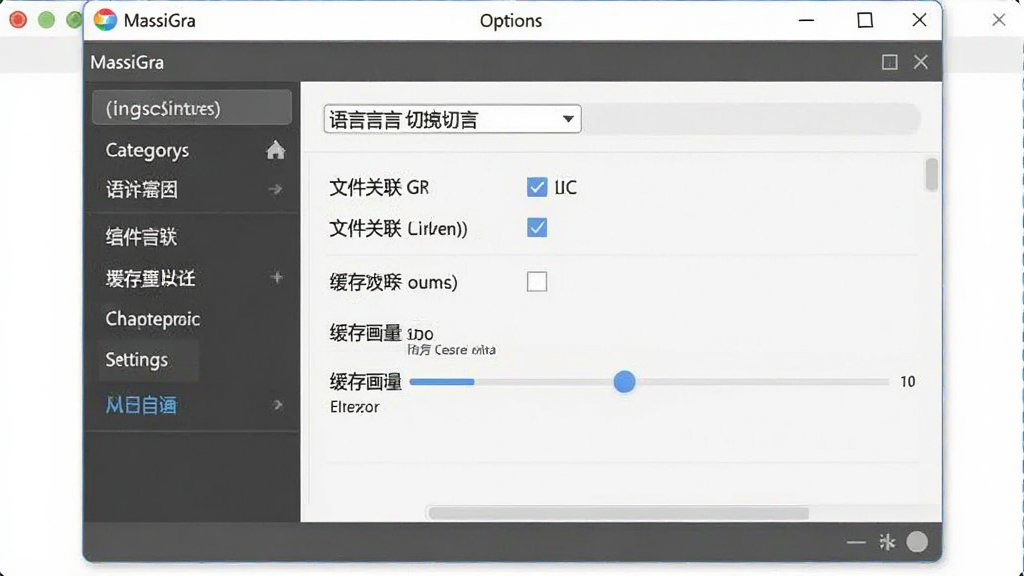Viewport: 1024px width, 576px height.
Task: Close the background window with outer X
Action: [999, 20]
